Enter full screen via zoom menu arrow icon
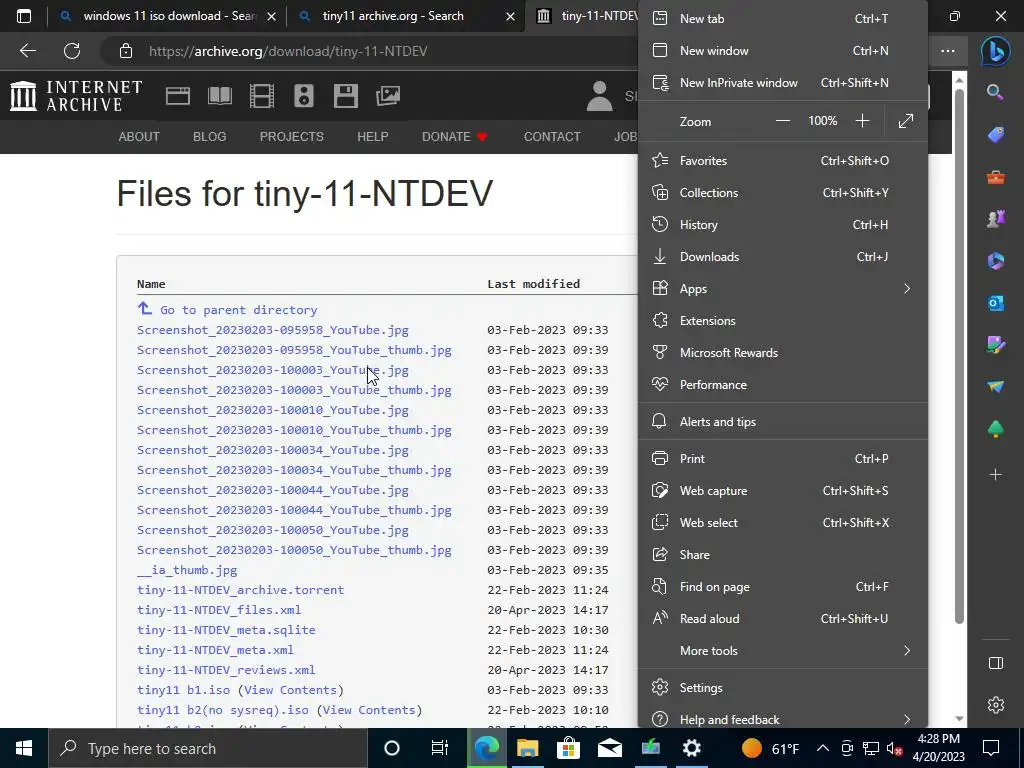The image size is (1024, 768). click(x=906, y=121)
